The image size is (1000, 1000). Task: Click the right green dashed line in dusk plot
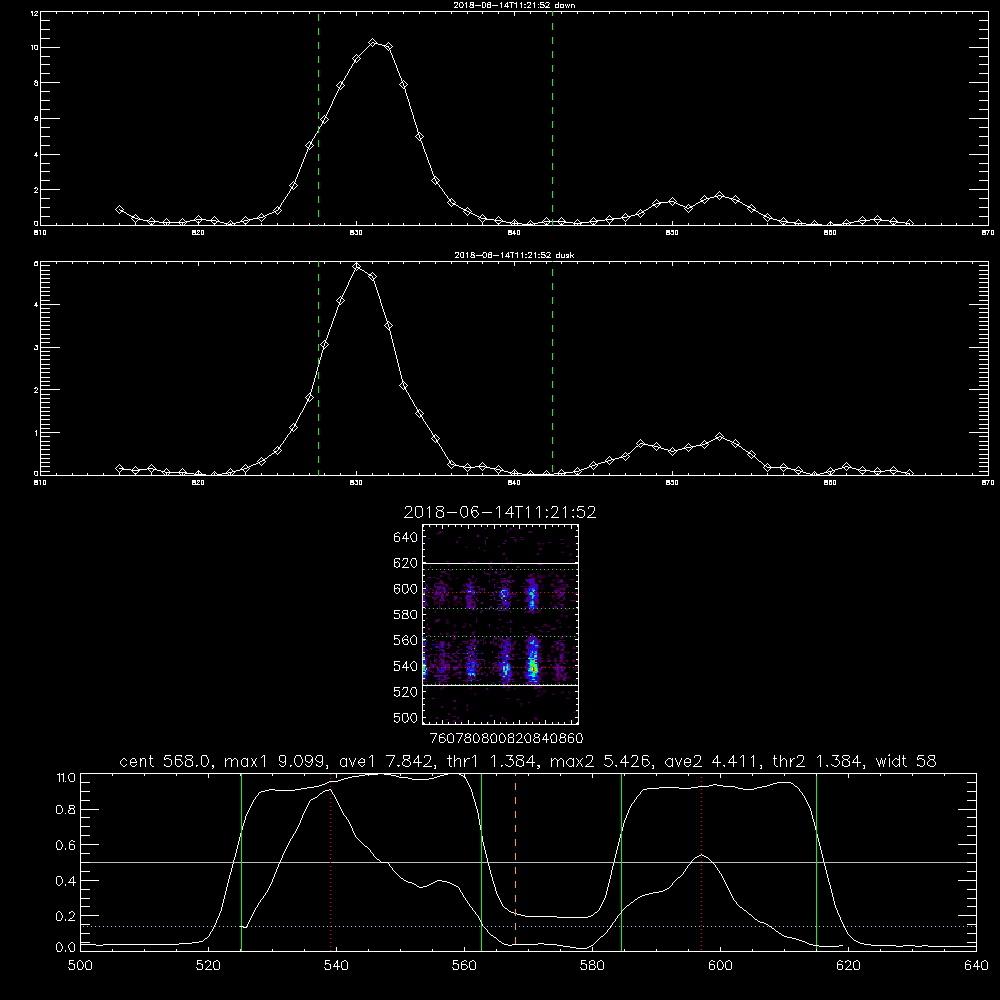pos(552,368)
